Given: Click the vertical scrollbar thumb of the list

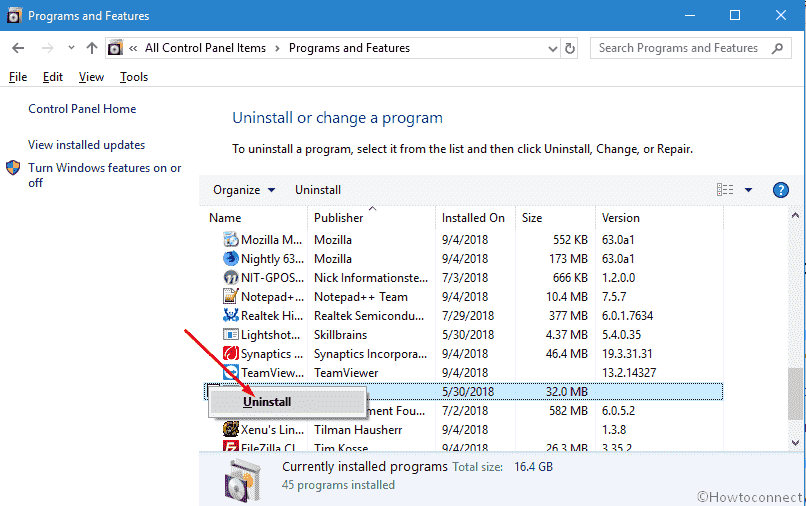Looking at the screenshot, I should [x=795, y=394].
